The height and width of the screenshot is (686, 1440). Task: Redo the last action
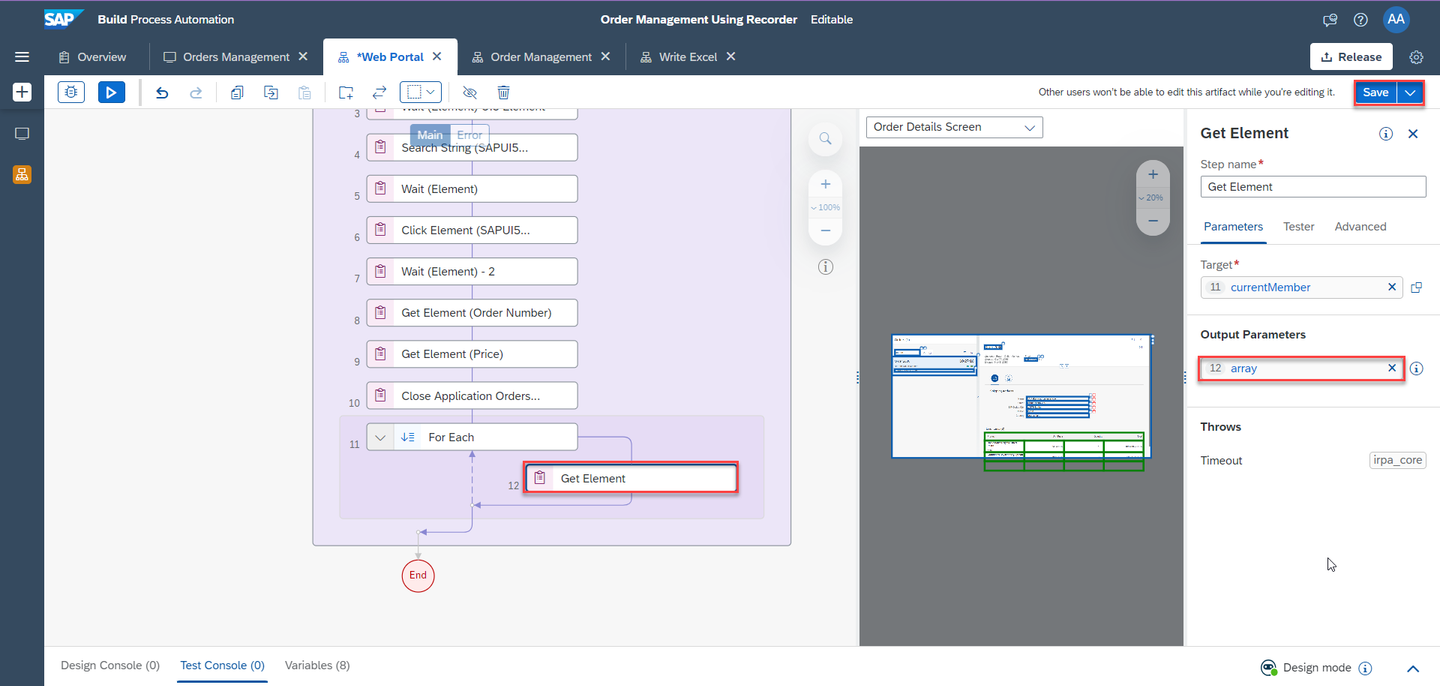click(x=196, y=92)
